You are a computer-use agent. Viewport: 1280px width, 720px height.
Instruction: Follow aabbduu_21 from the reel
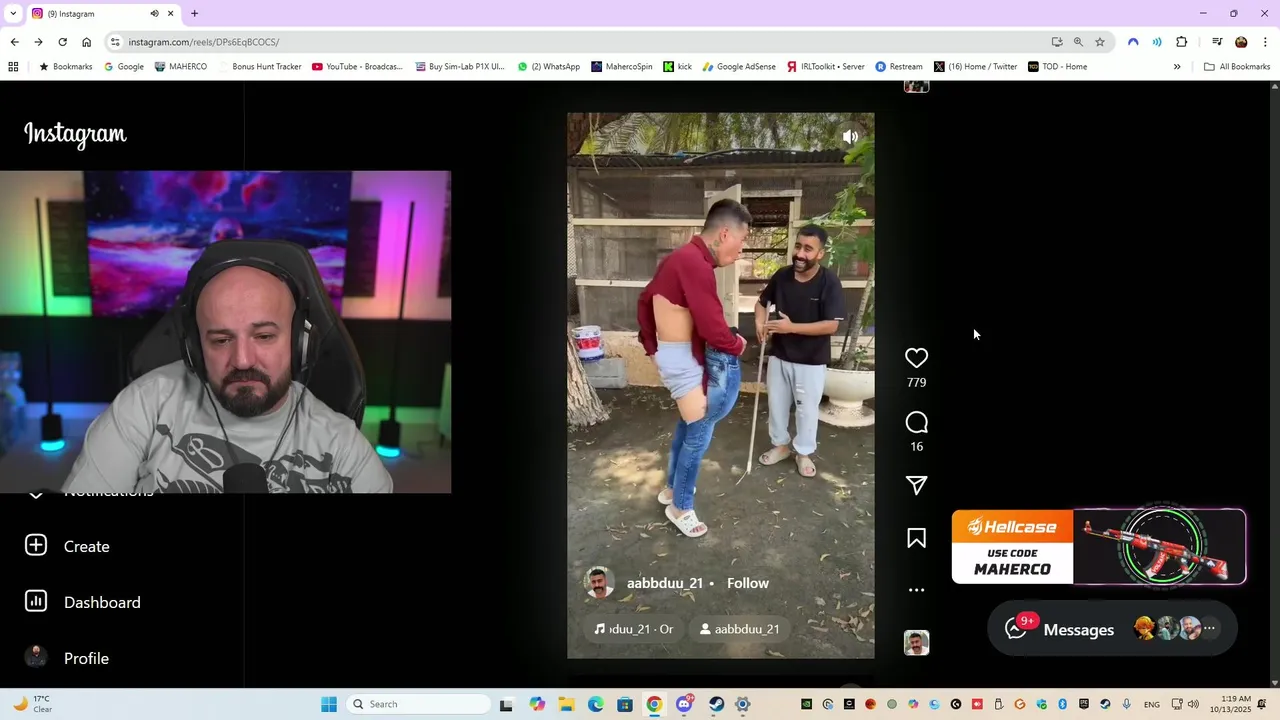748,583
